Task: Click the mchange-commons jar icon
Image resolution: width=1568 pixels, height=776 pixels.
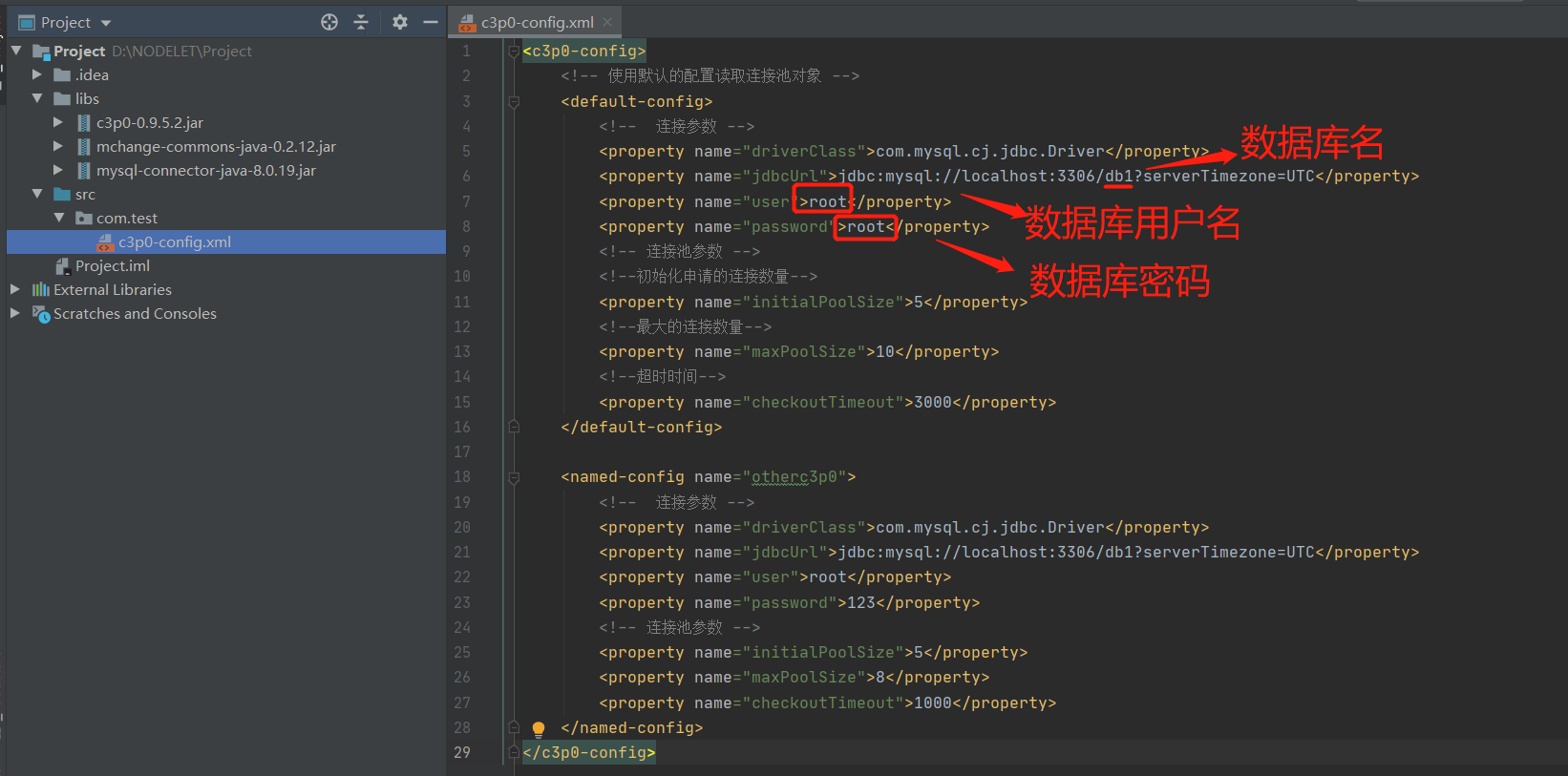Action: point(84,146)
